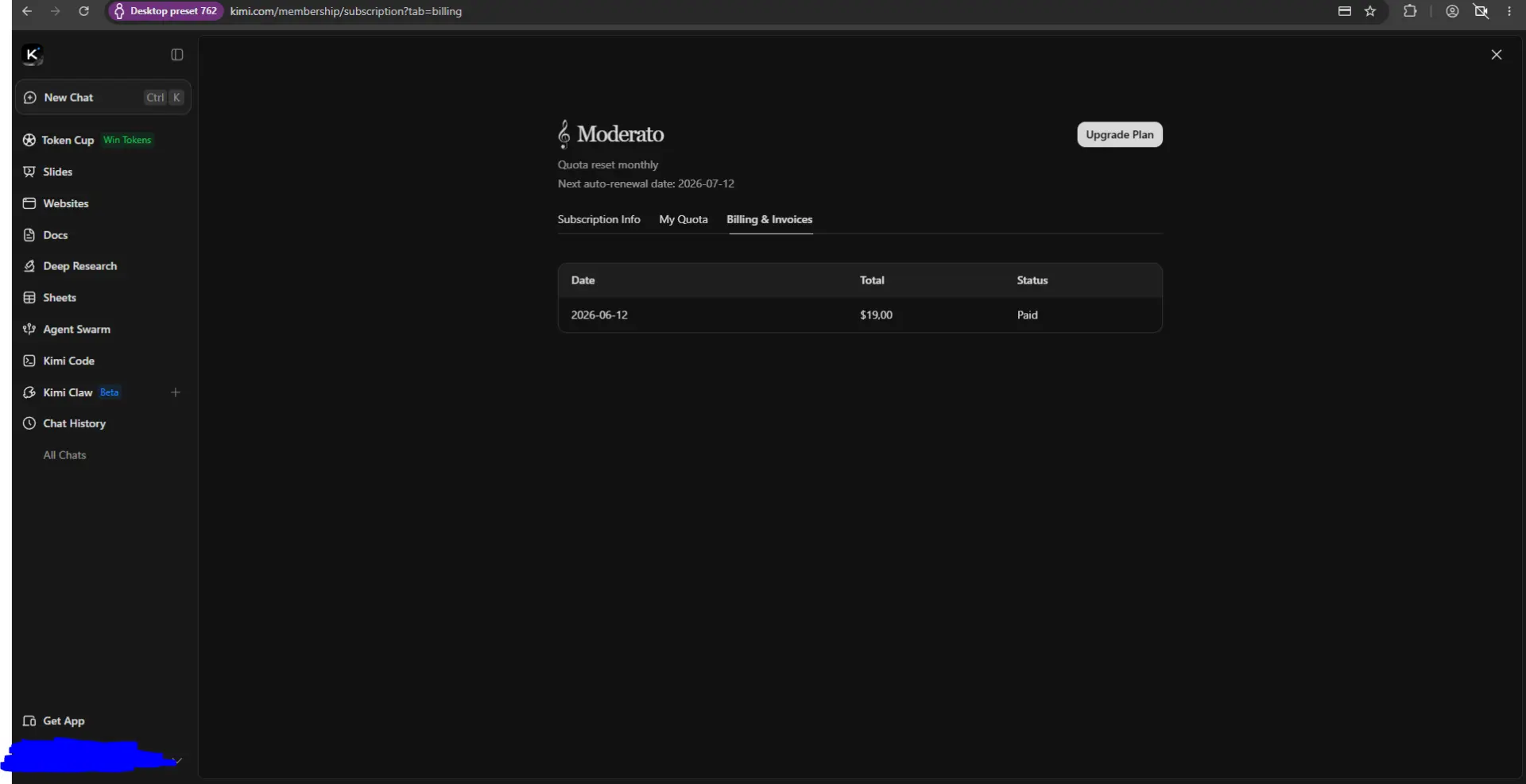Open the Slides tool icon
Screen dimensions: 1526x784
pos(29,172)
